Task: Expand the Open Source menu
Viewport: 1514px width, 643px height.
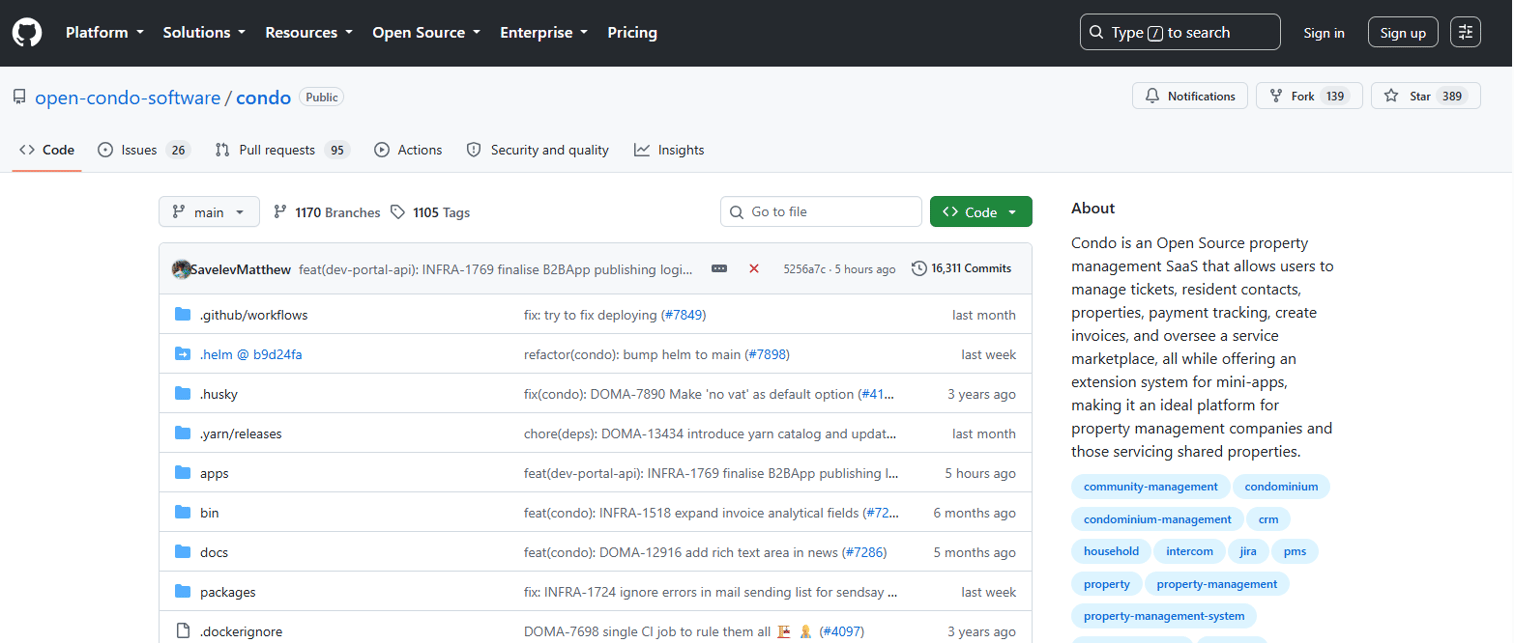Action: (x=427, y=32)
